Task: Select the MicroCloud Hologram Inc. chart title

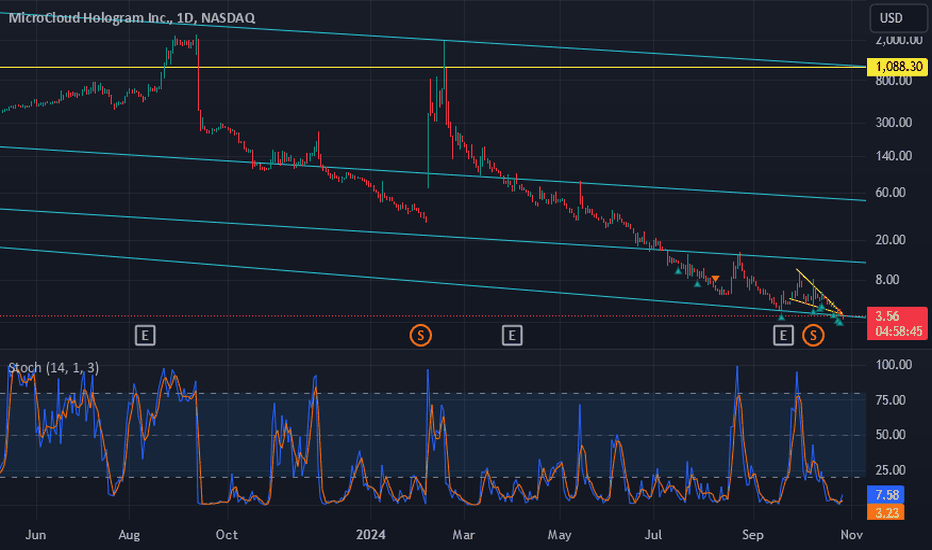Action: (132, 18)
